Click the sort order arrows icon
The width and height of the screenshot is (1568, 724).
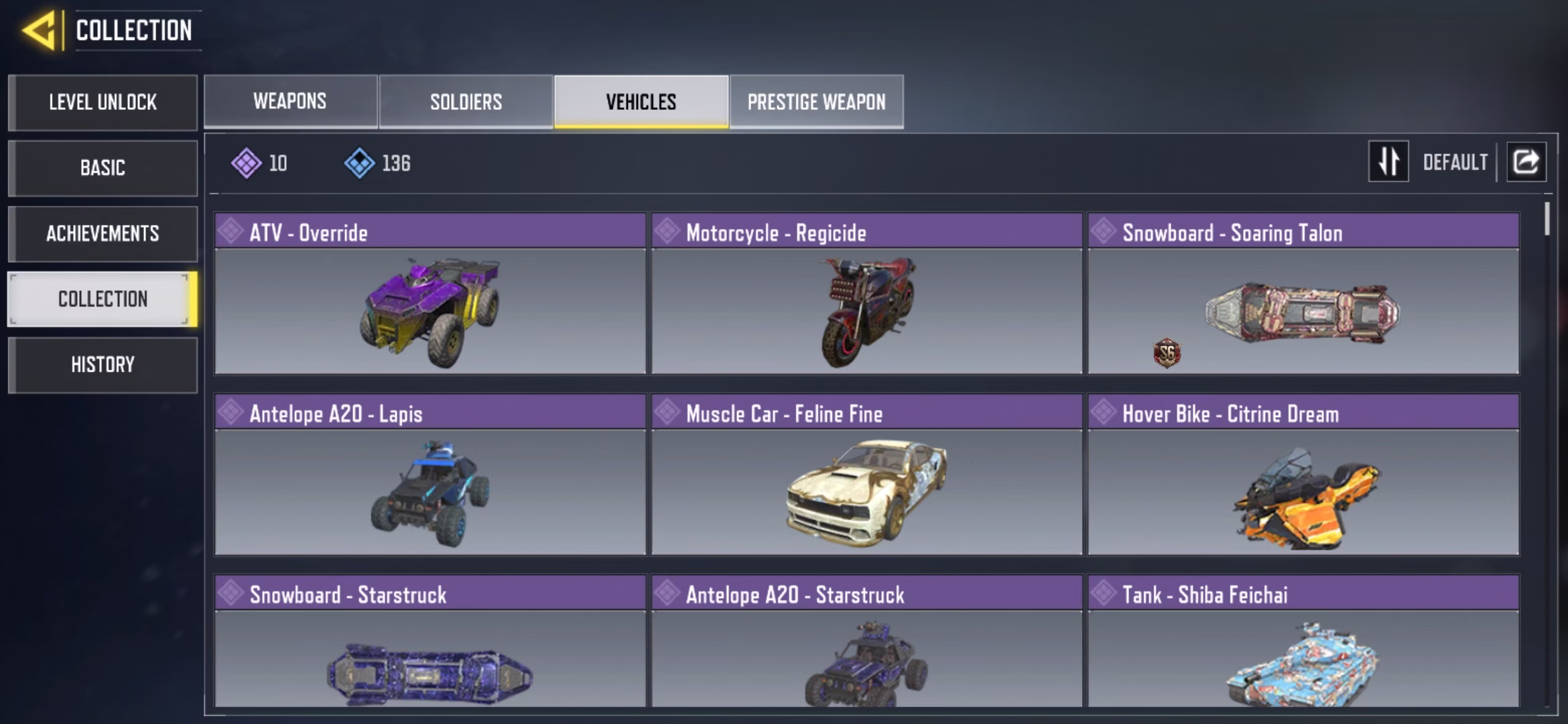click(x=1388, y=161)
